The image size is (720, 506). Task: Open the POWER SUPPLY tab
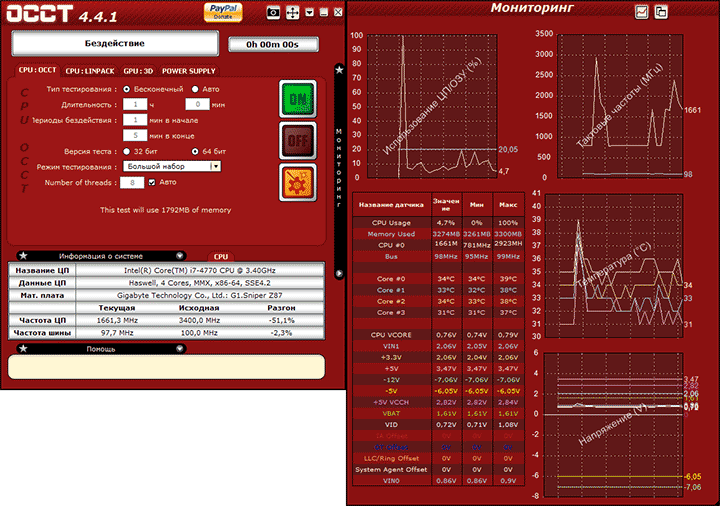coord(189,71)
